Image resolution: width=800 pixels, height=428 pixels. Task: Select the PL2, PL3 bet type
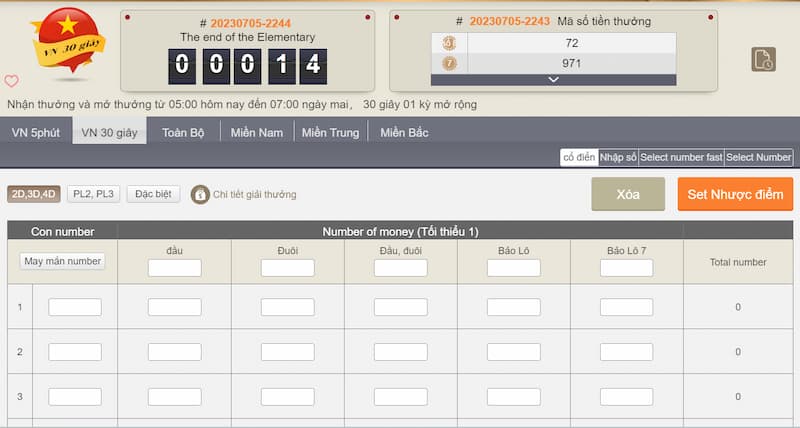point(94,194)
